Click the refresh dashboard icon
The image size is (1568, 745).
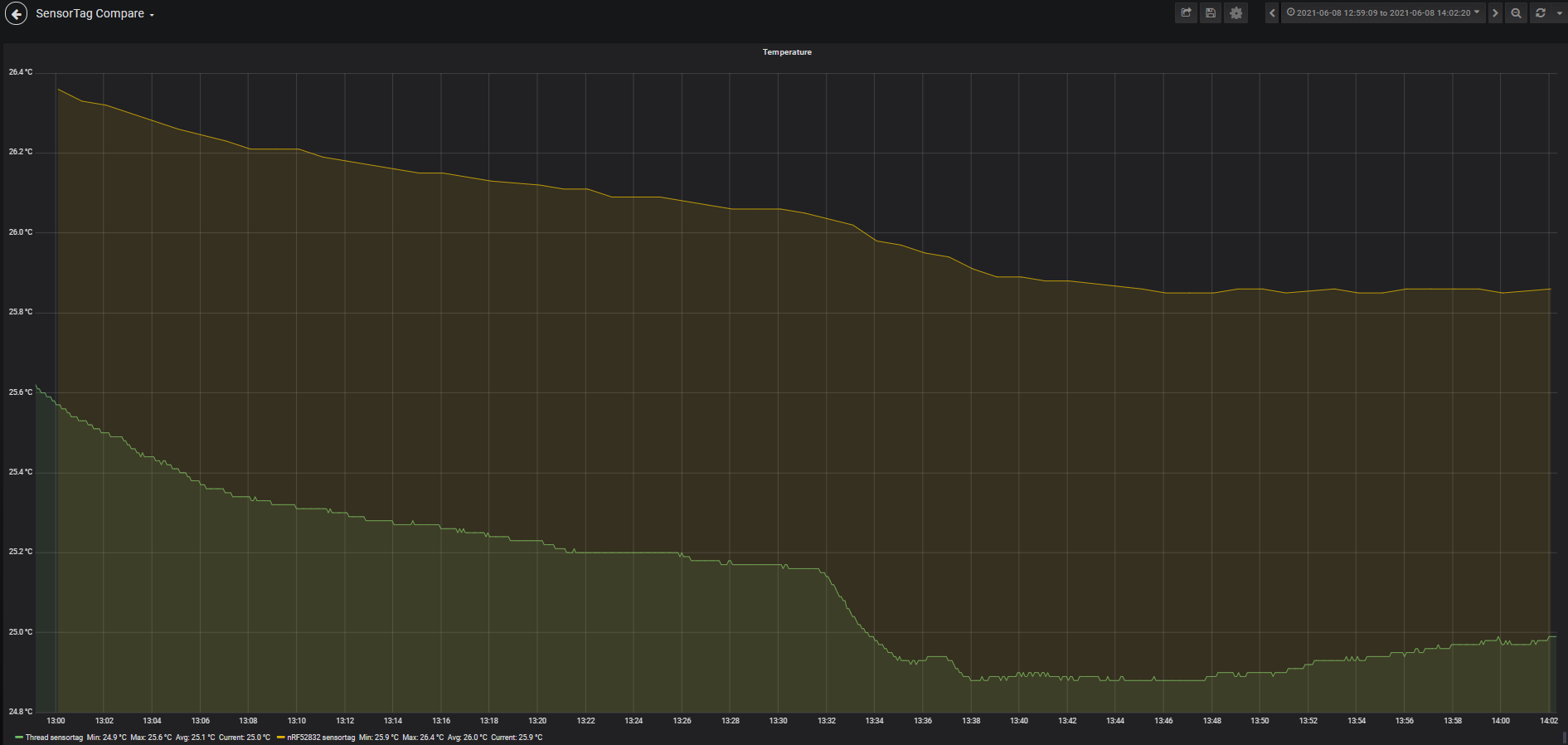tap(1541, 13)
